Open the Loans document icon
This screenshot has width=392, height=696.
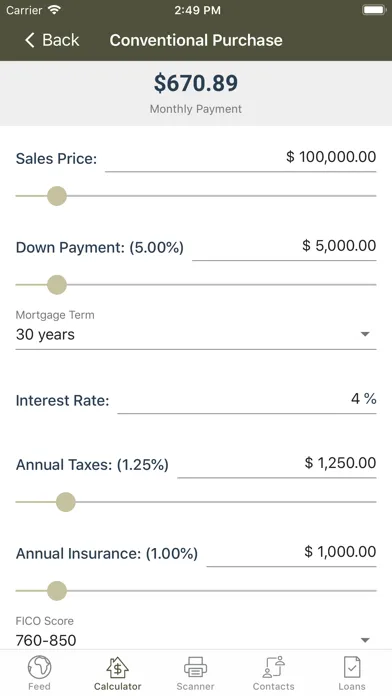coord(352,667)
